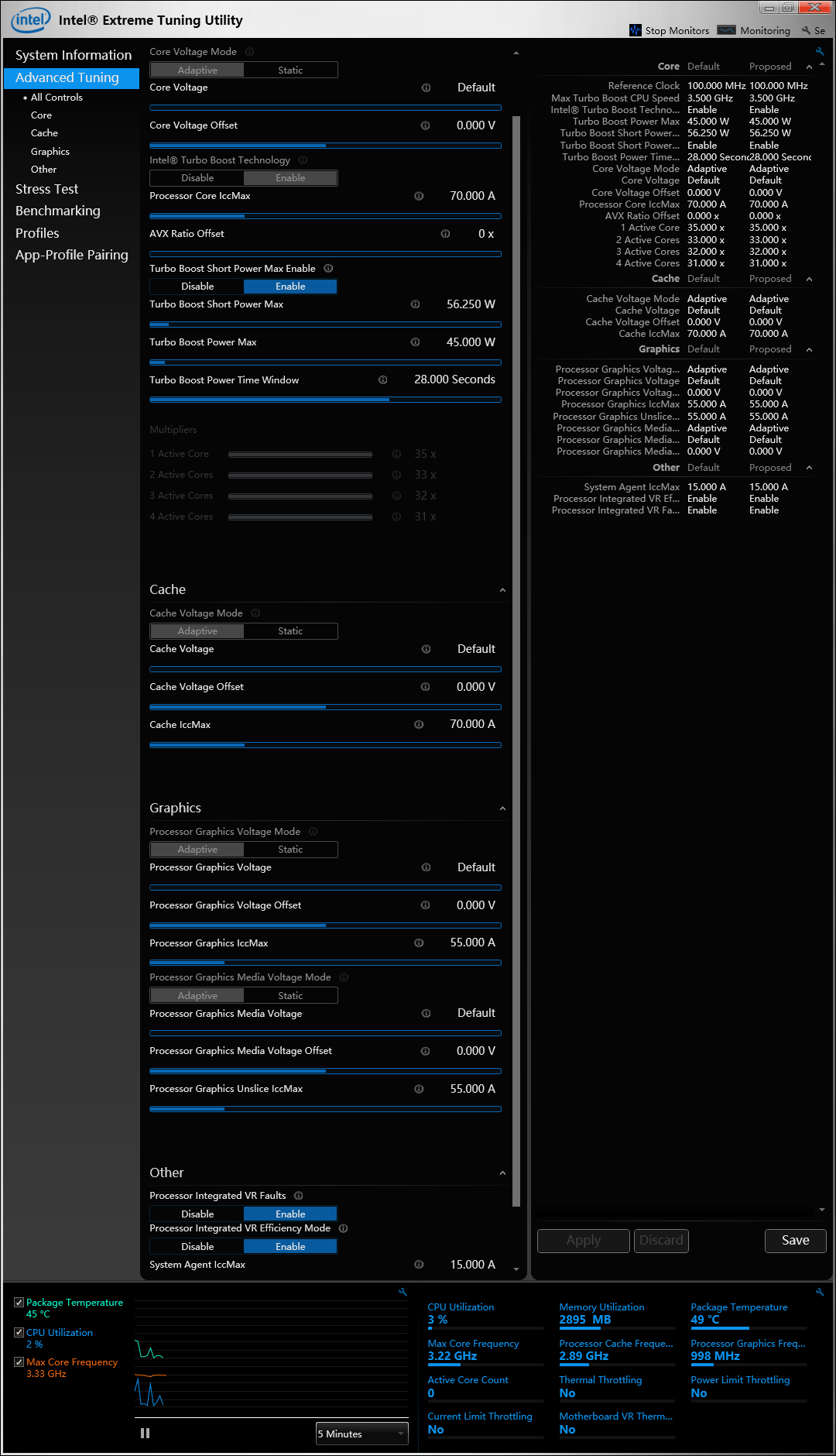
Task: Open info icon for Cache Voltage Offset
Action: click(425, 687)
